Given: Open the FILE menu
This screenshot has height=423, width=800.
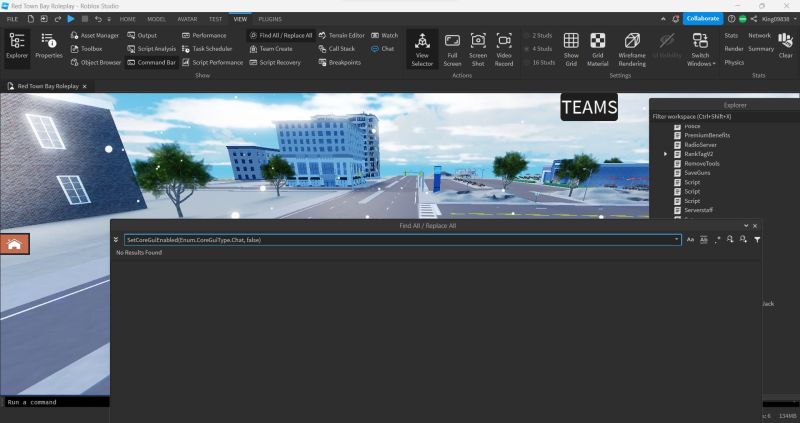Looking at the screenshot, I should 12,19.
